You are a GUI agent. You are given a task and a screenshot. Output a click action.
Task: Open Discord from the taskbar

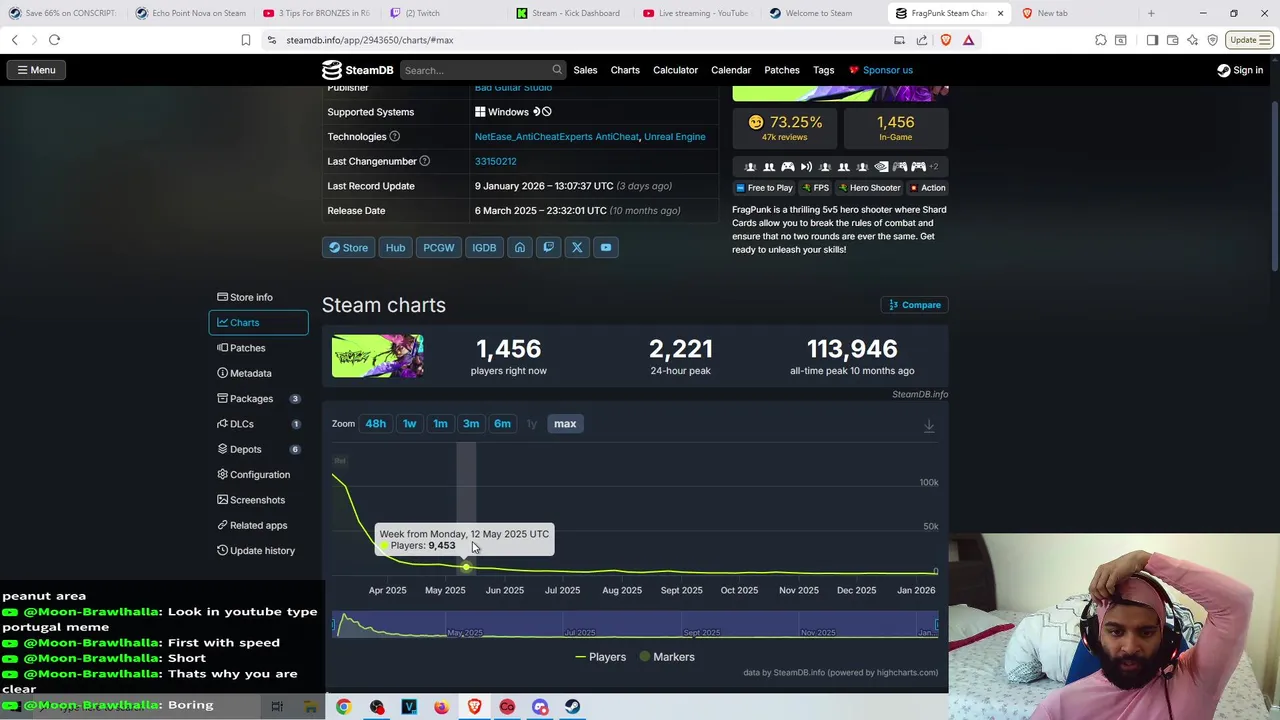point(540,707)
